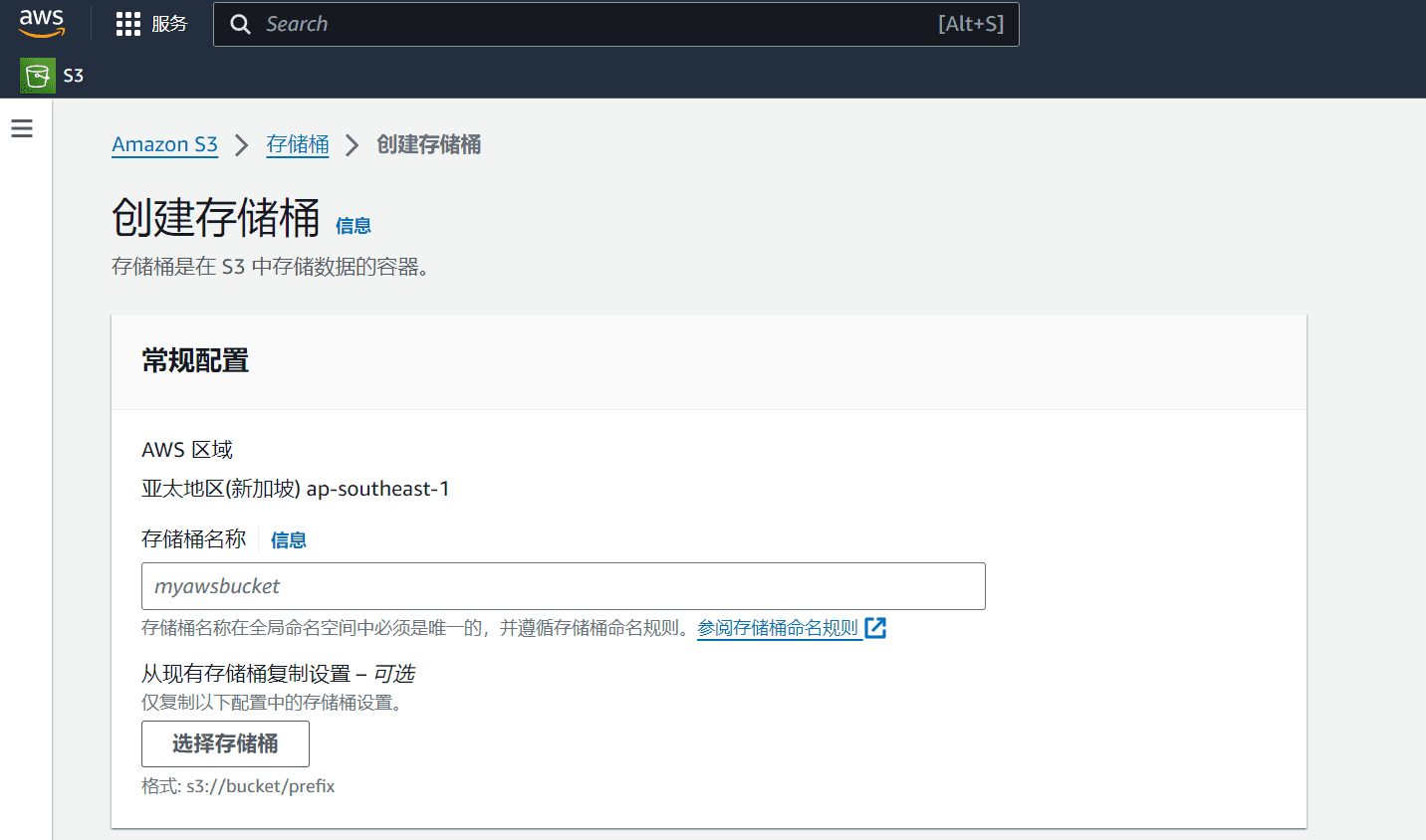Open the sidebar hamburger menu icon
This screenshot has width=1426, height=840.
(x=22, y=128)
